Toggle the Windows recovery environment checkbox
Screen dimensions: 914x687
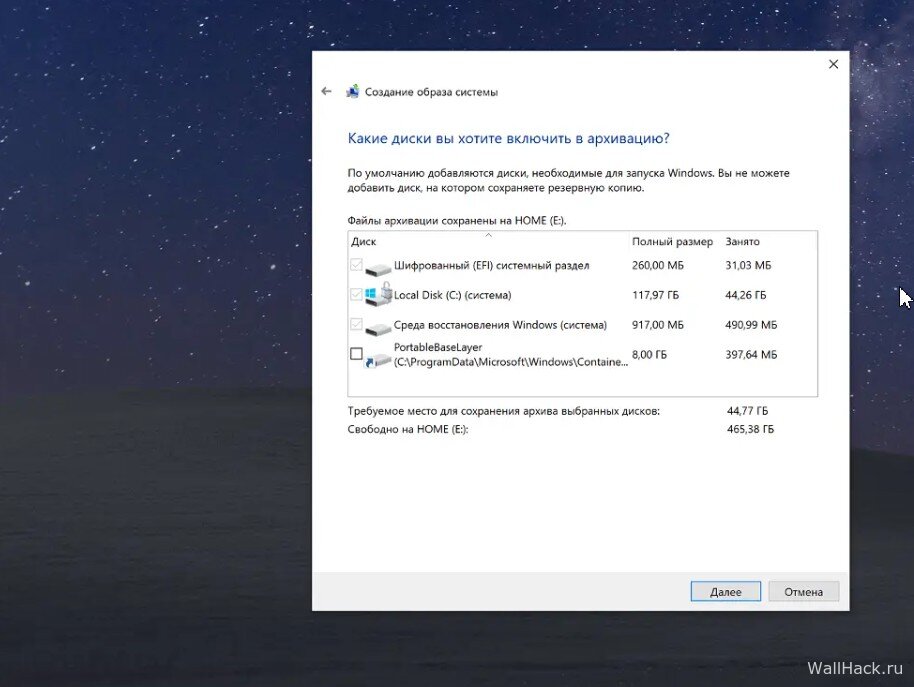356,325
